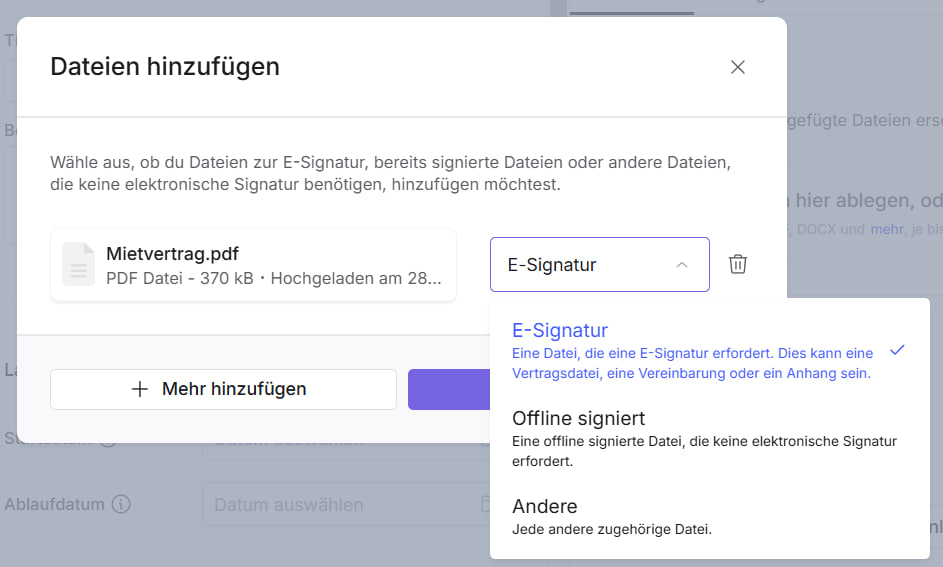Click the purple confirm button
The height and width of the screenshot is (567, 943).
(x=448, y=389)
